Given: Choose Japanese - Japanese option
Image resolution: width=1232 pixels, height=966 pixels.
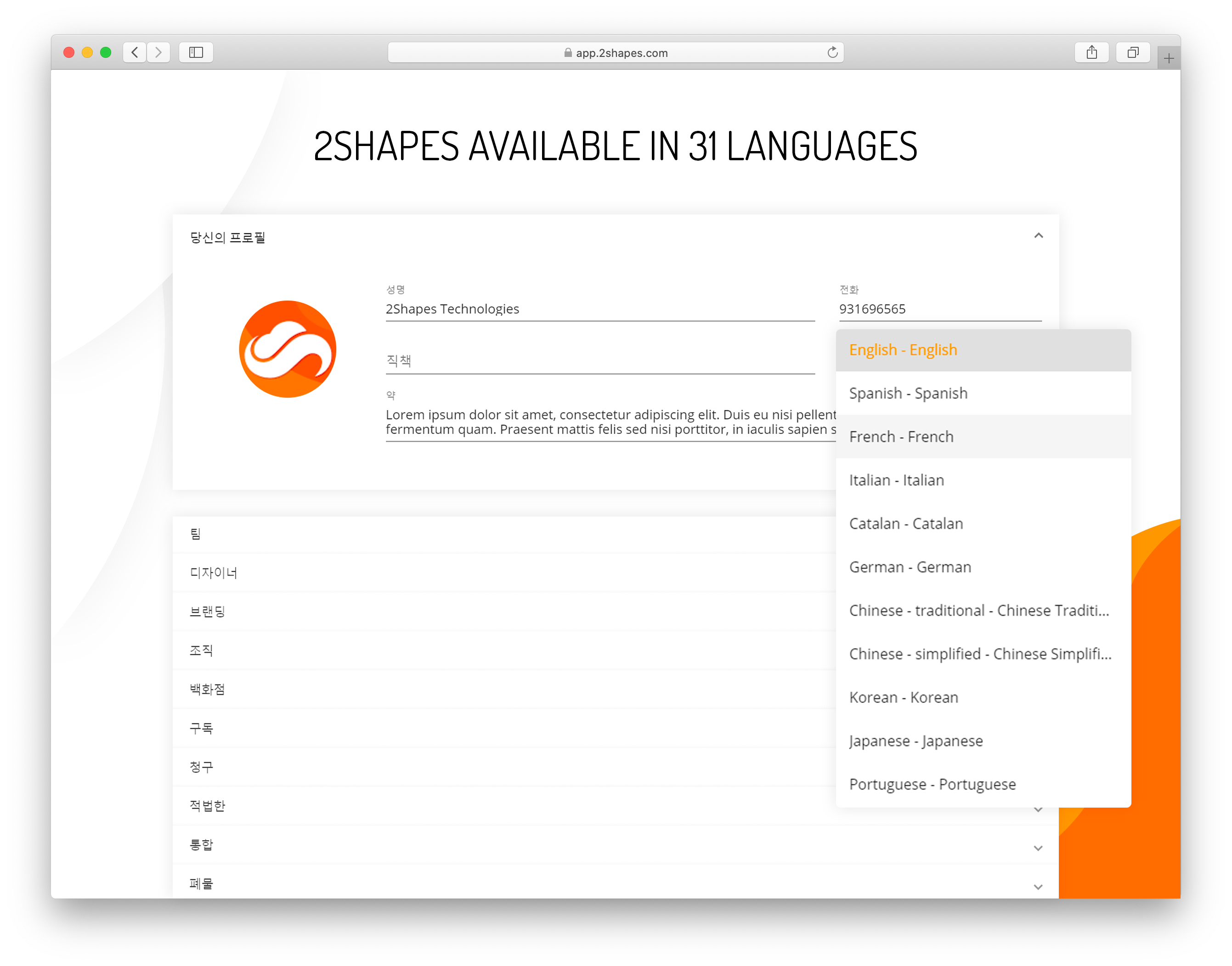Looking at the screenshot, I should (983, 741).
